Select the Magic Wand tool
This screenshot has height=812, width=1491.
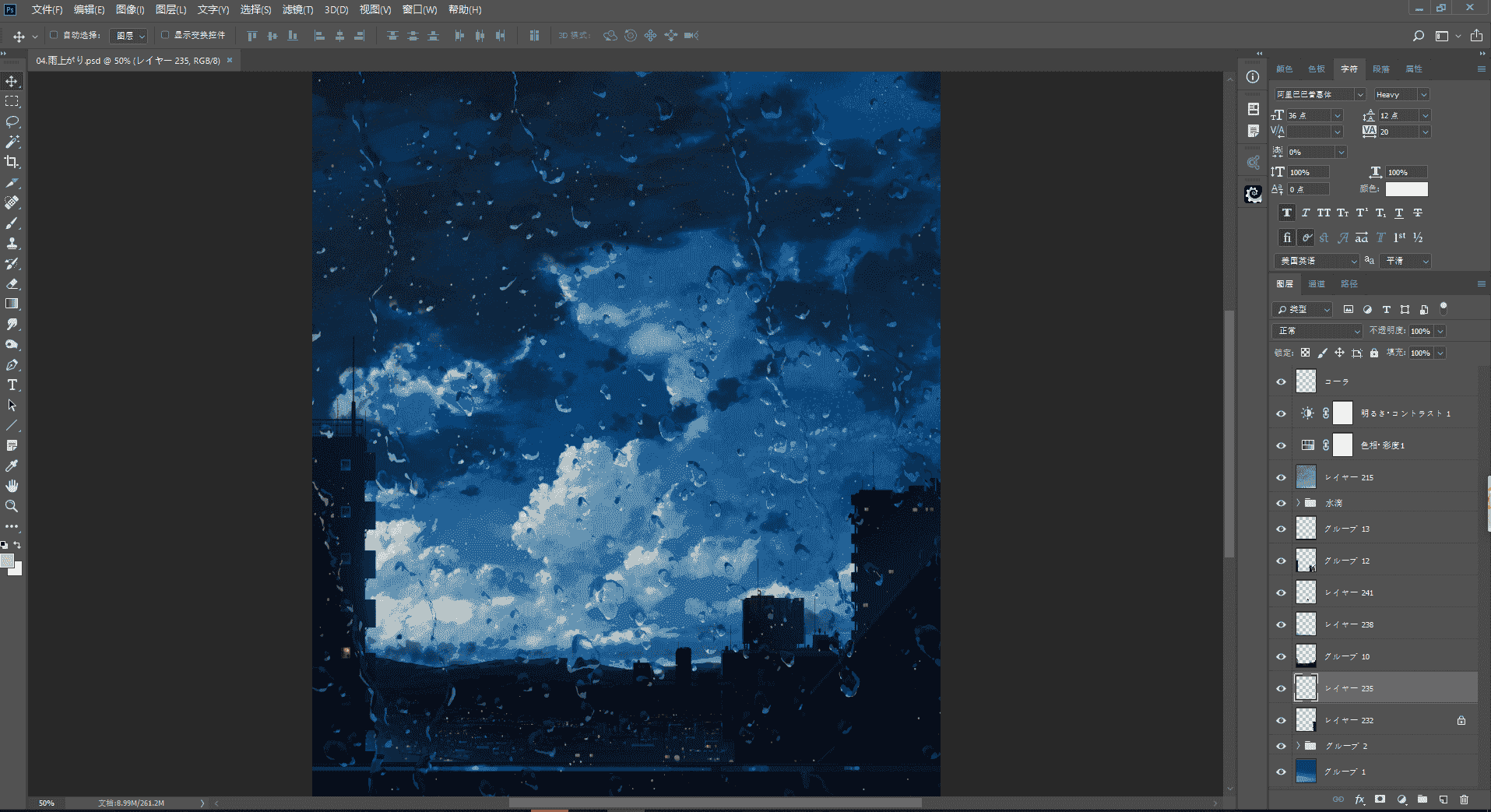12,142
